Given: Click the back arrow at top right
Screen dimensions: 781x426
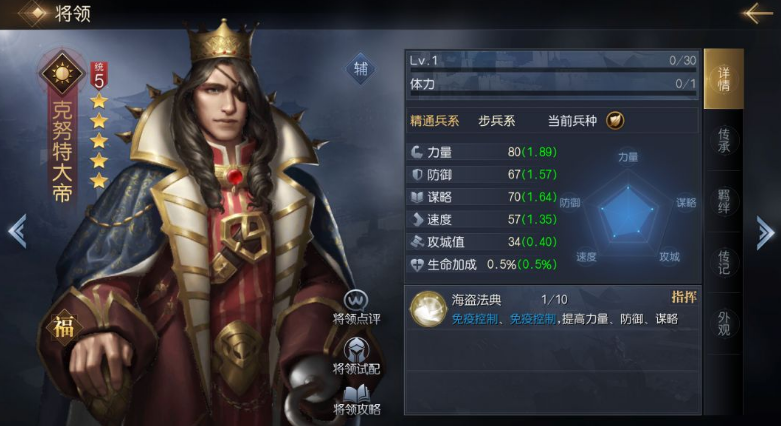Looking at the screenshot, I should tap(757, 12).
